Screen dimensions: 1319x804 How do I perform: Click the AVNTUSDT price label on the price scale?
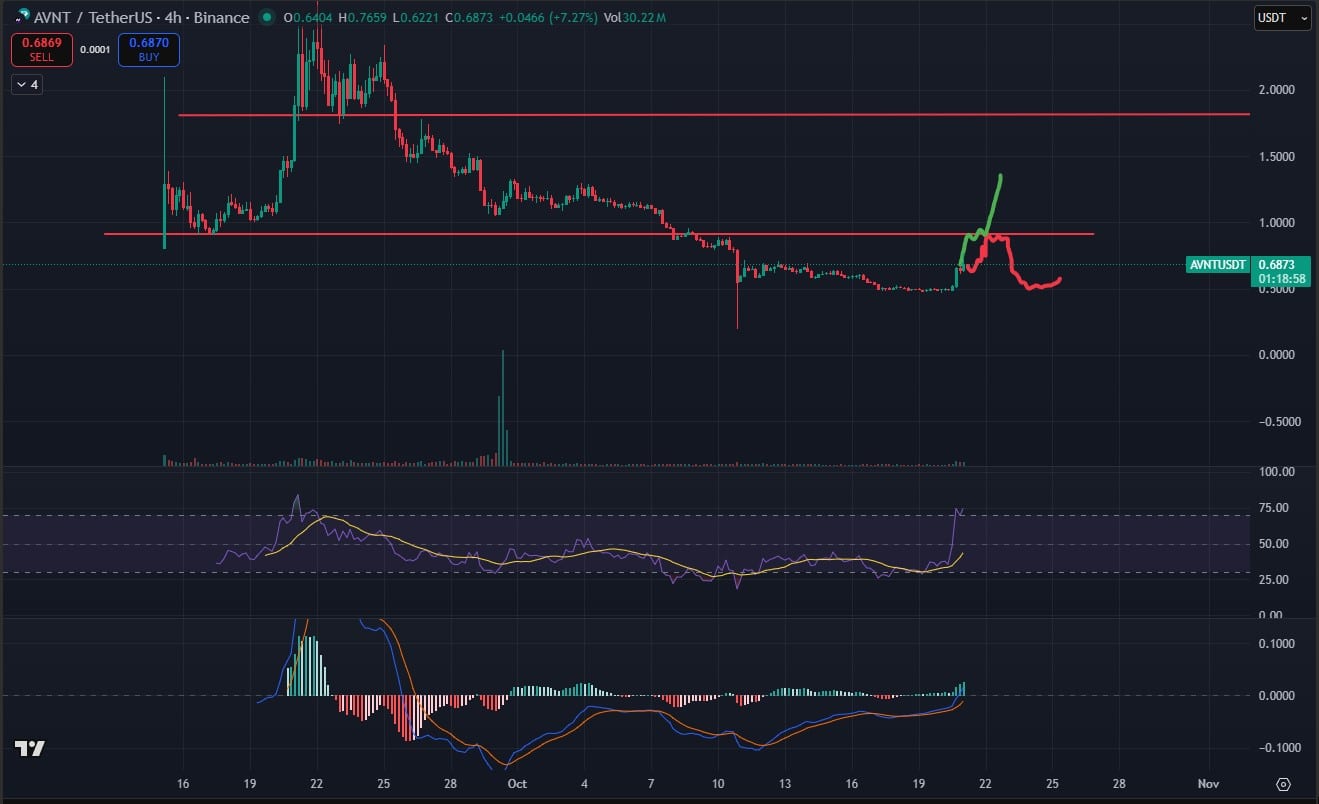(x=1216, y=265)
